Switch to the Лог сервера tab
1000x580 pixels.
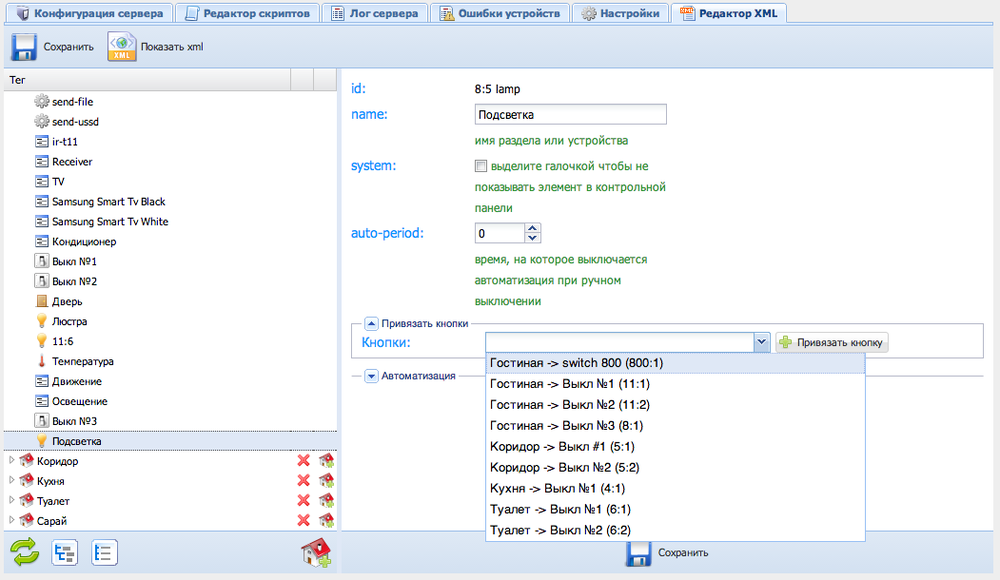[375, 12]
